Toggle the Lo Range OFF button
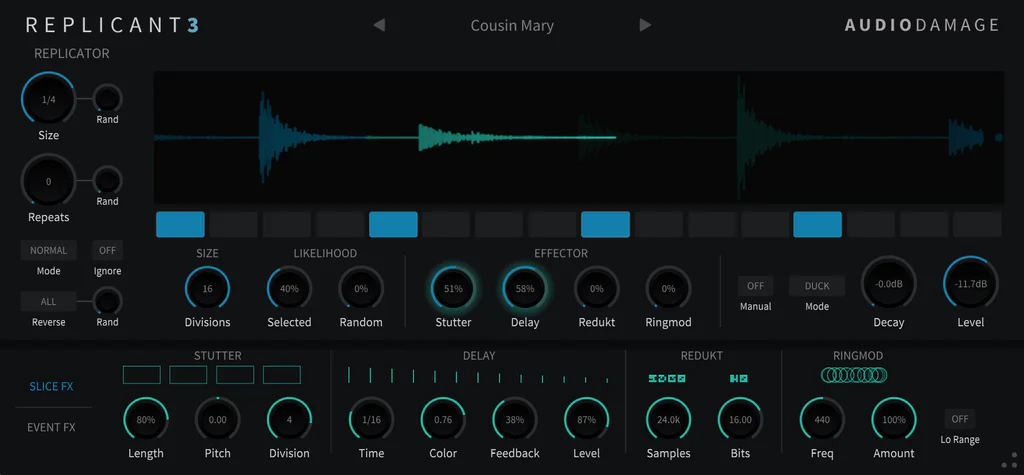Viewport: 1024px width, 475px height. coord(959,419)
